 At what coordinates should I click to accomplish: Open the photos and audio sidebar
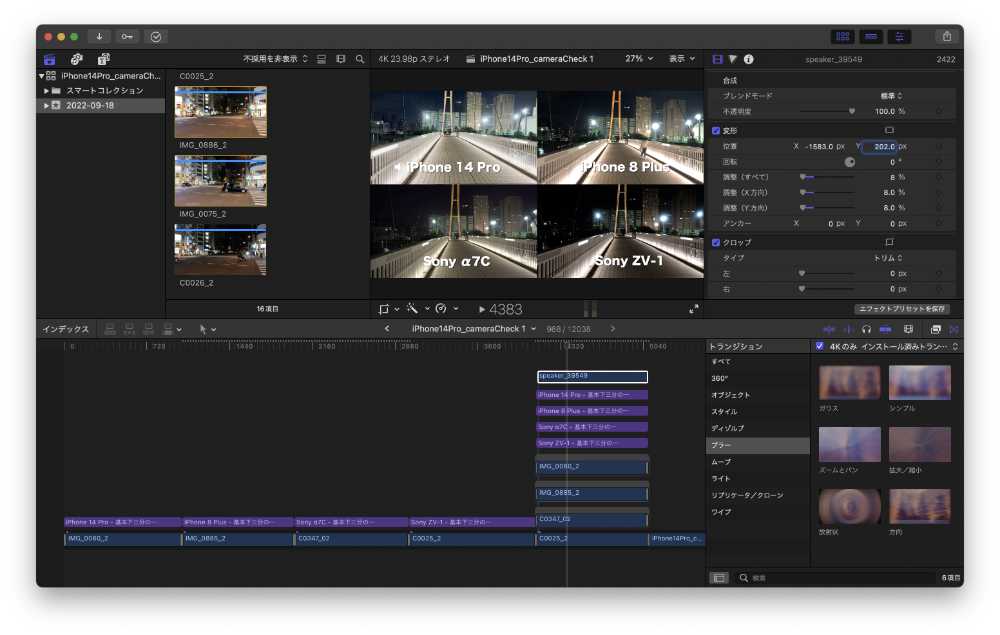[77, 59]
